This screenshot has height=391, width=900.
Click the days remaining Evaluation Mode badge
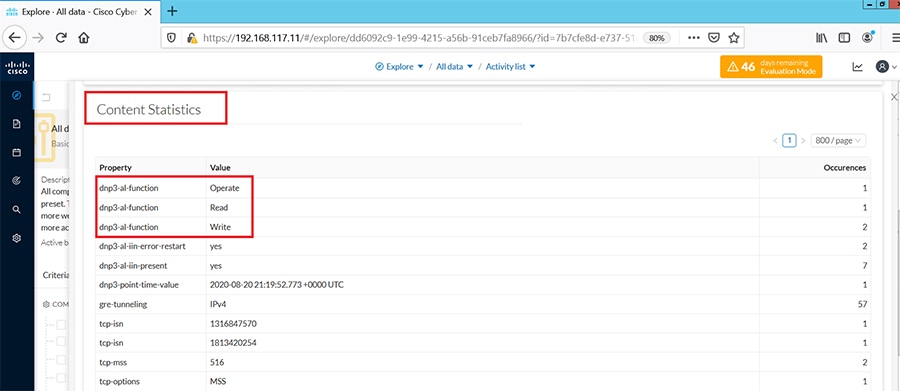771,67
